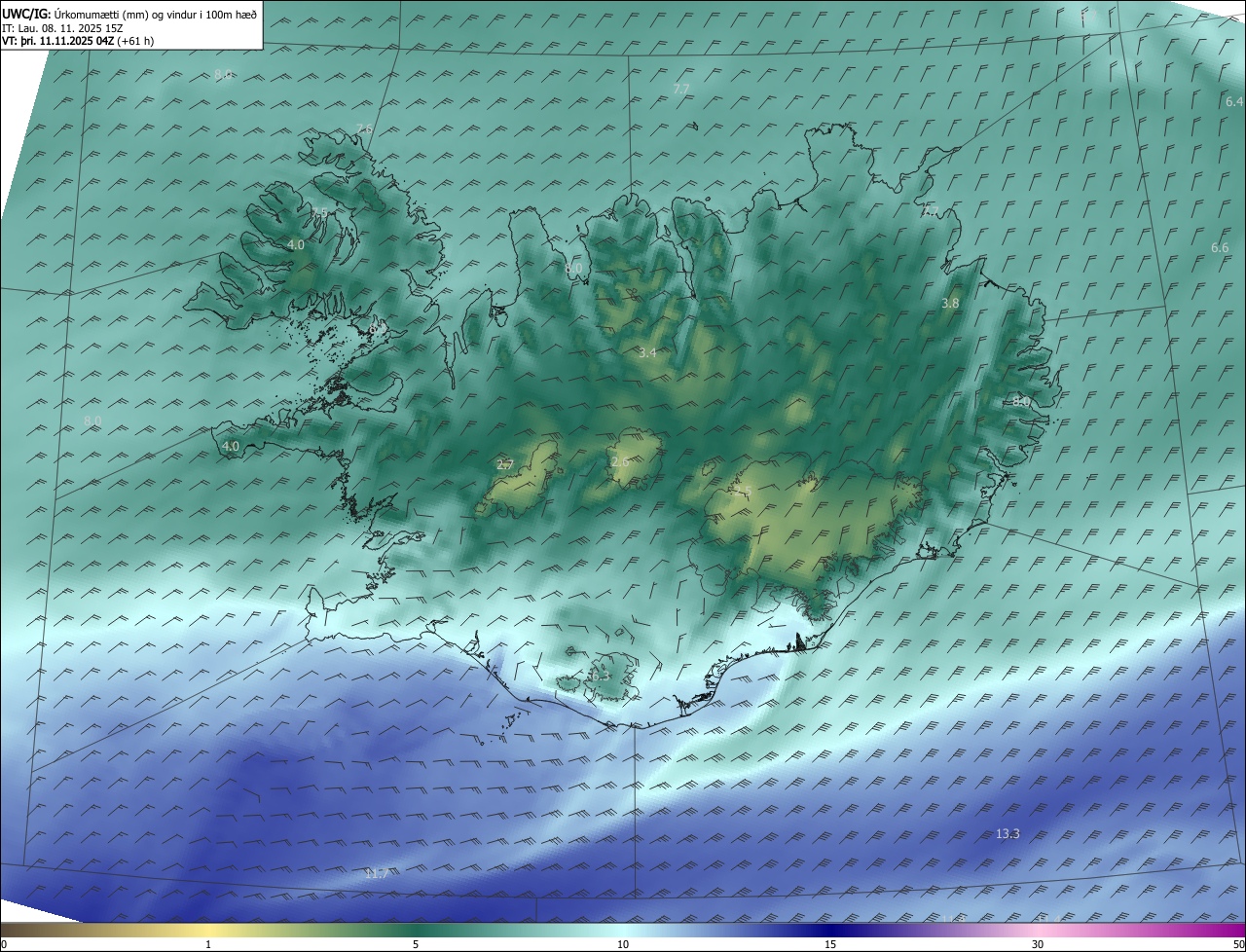Screen dimensions: 1246x952
Task: Click the 'VT: þri. 11.11.2025 04Z (+61 h)' line
Action: [78, 41]
